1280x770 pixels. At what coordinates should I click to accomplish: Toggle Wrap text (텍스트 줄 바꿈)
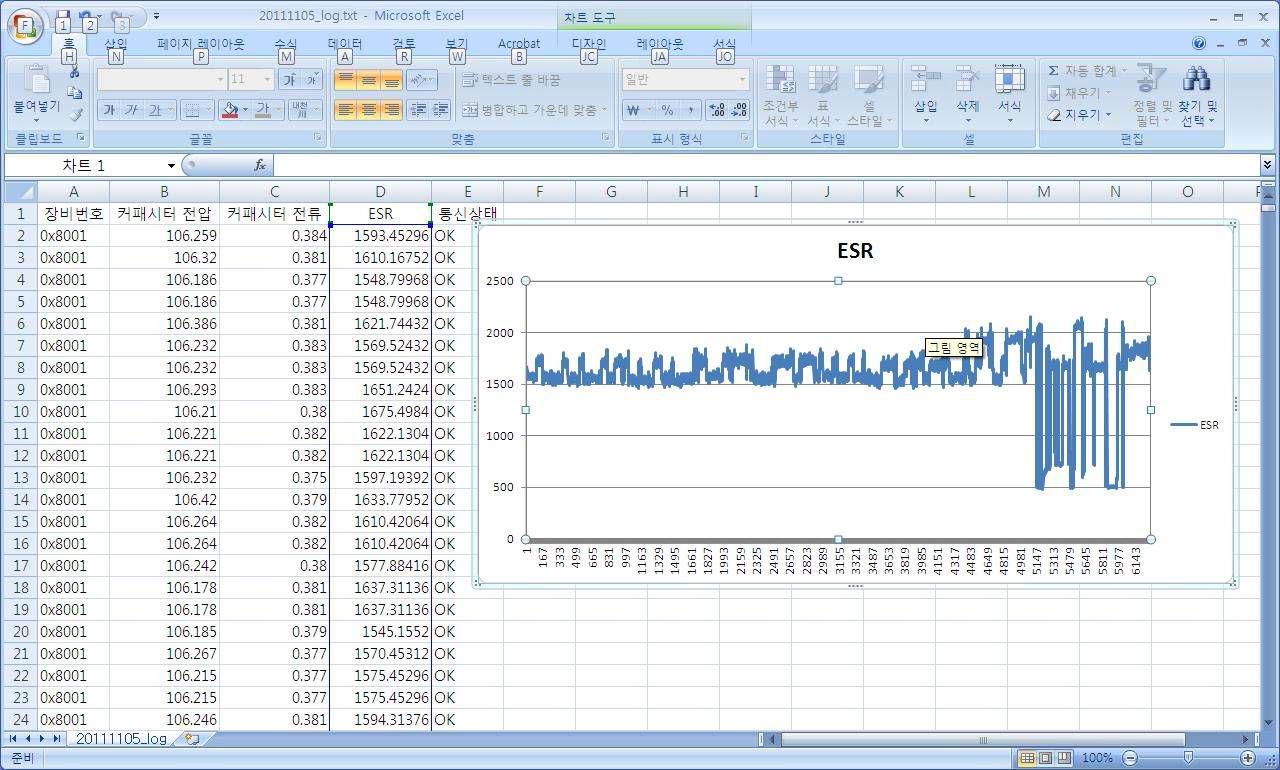[x=511, y=79]
